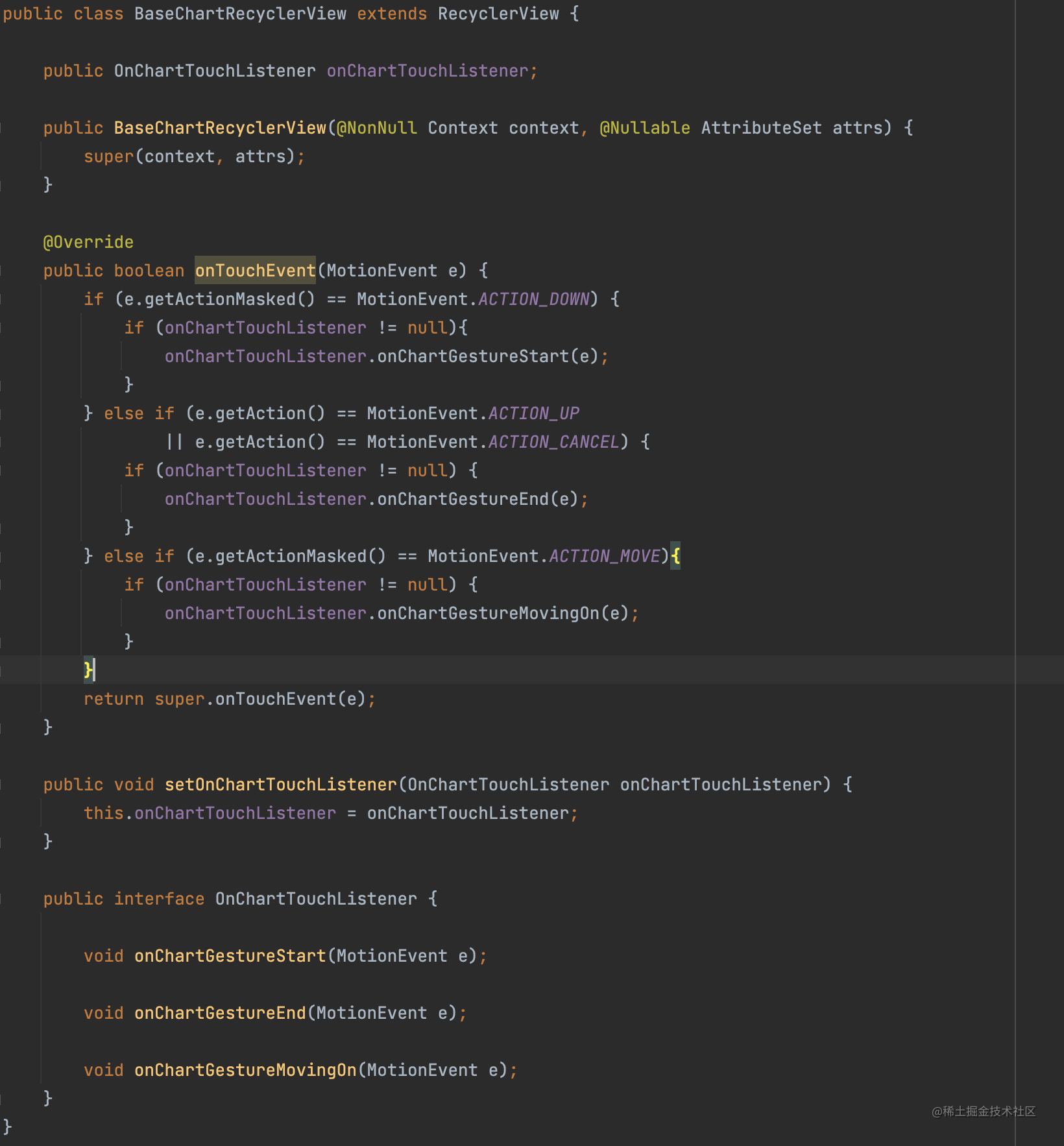Click the extends keyword in the class declaration
Screen dimensions: 1064x1146
point(392,14)
